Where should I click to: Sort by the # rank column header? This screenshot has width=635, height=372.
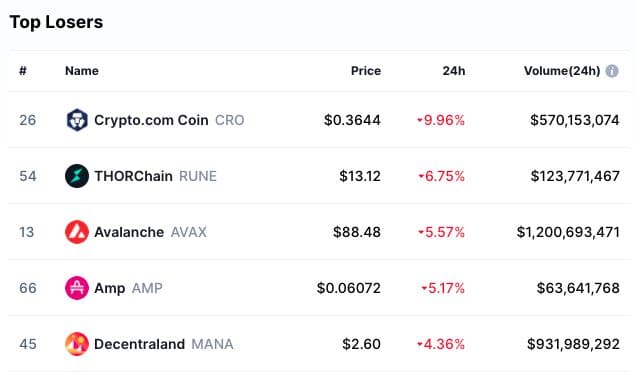23,71
